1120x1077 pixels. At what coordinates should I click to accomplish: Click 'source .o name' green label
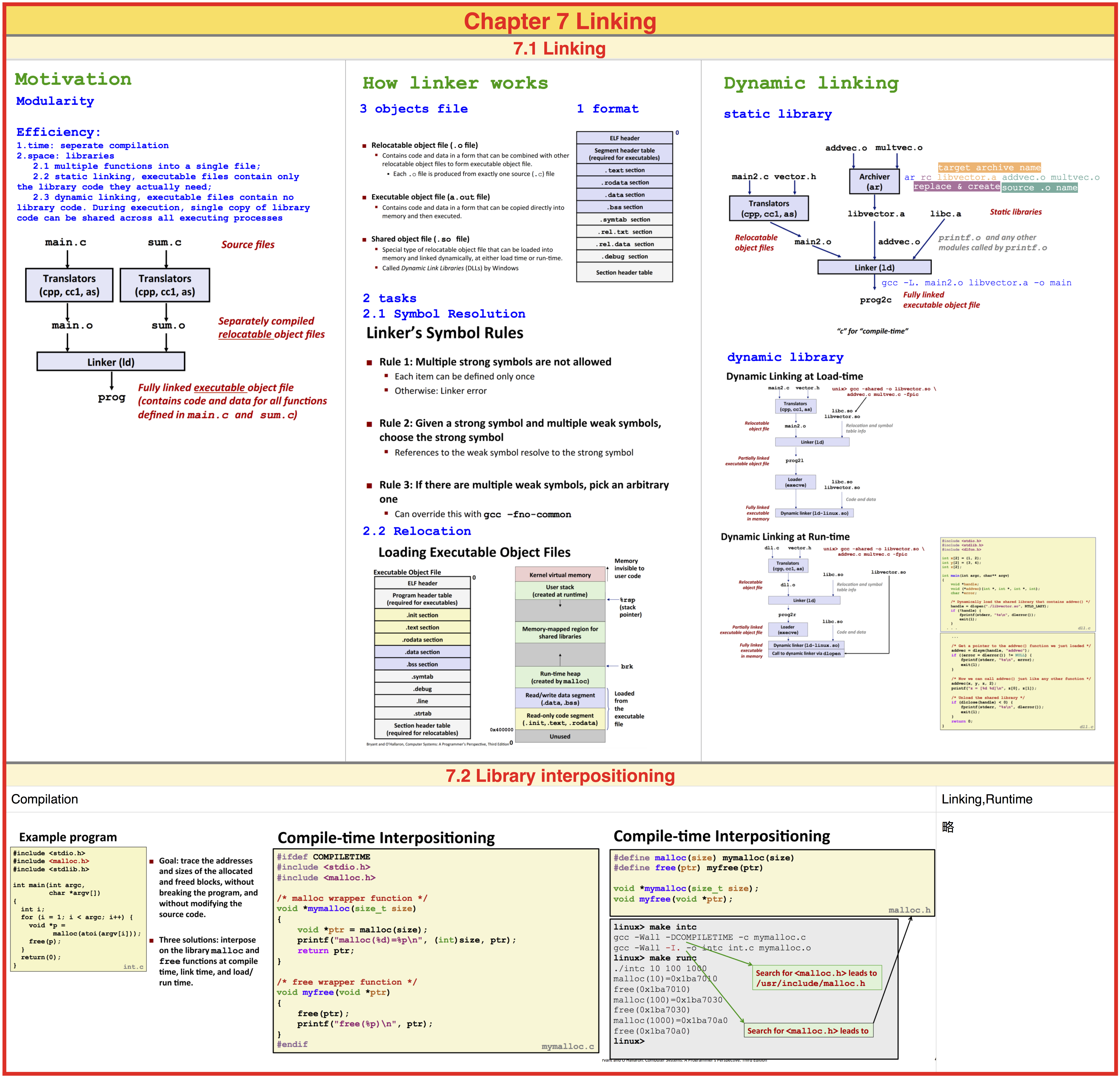[x=1039, y=187]
